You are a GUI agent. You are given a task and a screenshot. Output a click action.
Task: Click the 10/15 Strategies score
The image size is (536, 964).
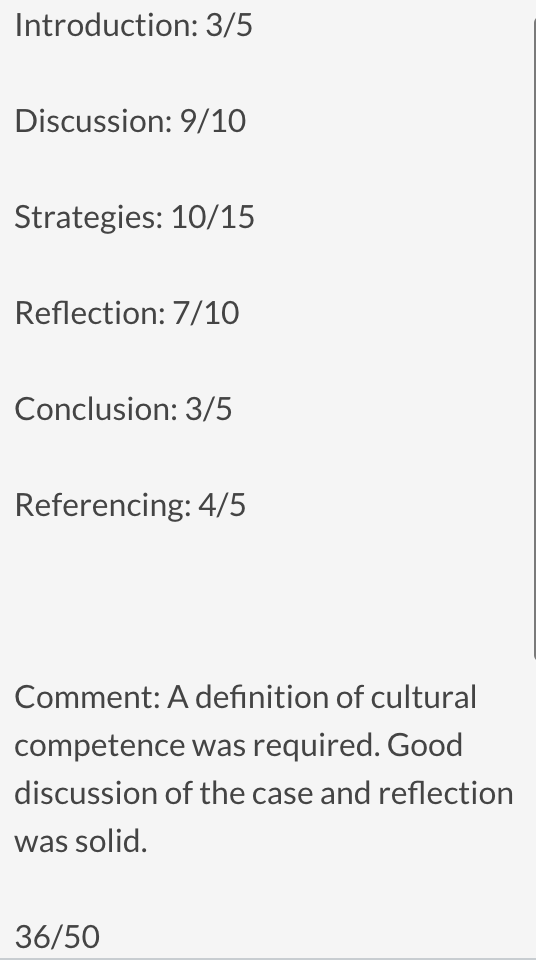click(x=213, y=217)
